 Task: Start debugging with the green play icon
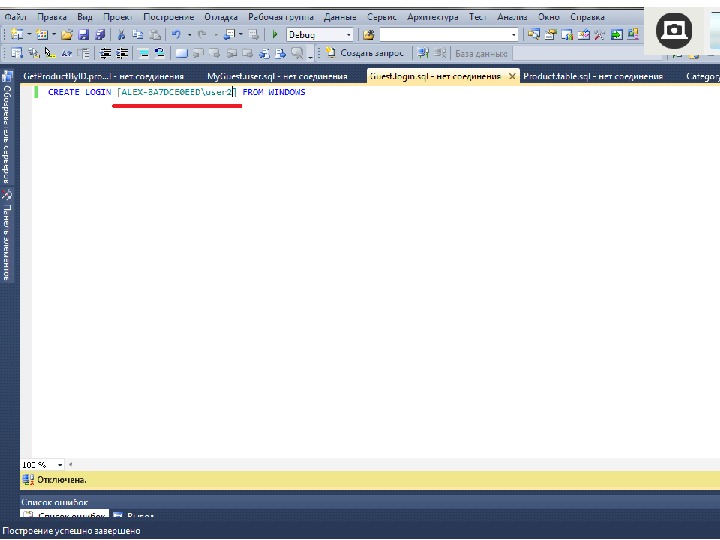[275, 34]
